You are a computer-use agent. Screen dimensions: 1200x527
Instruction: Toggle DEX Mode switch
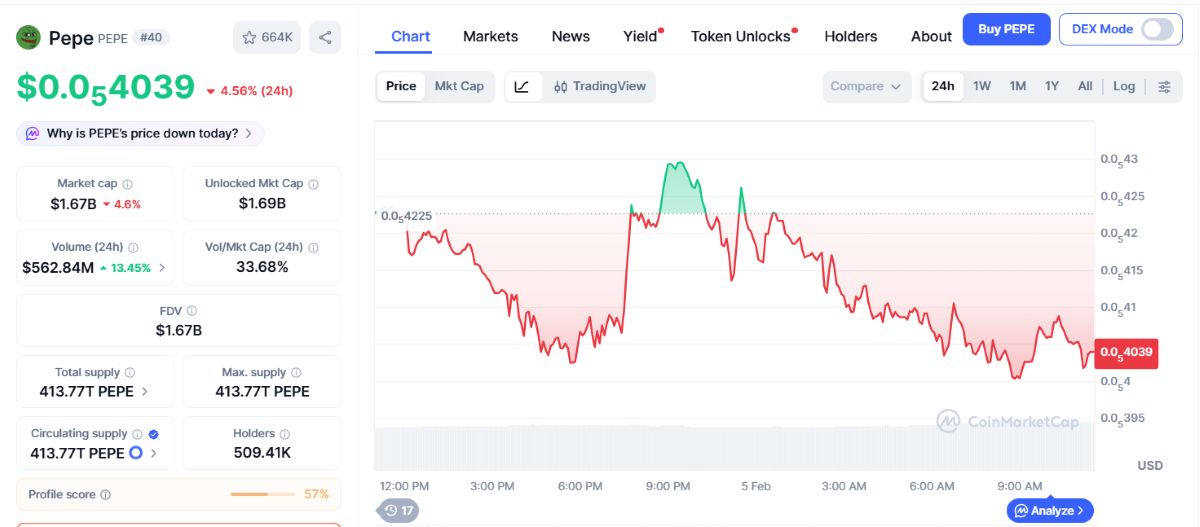point(1157,29)
